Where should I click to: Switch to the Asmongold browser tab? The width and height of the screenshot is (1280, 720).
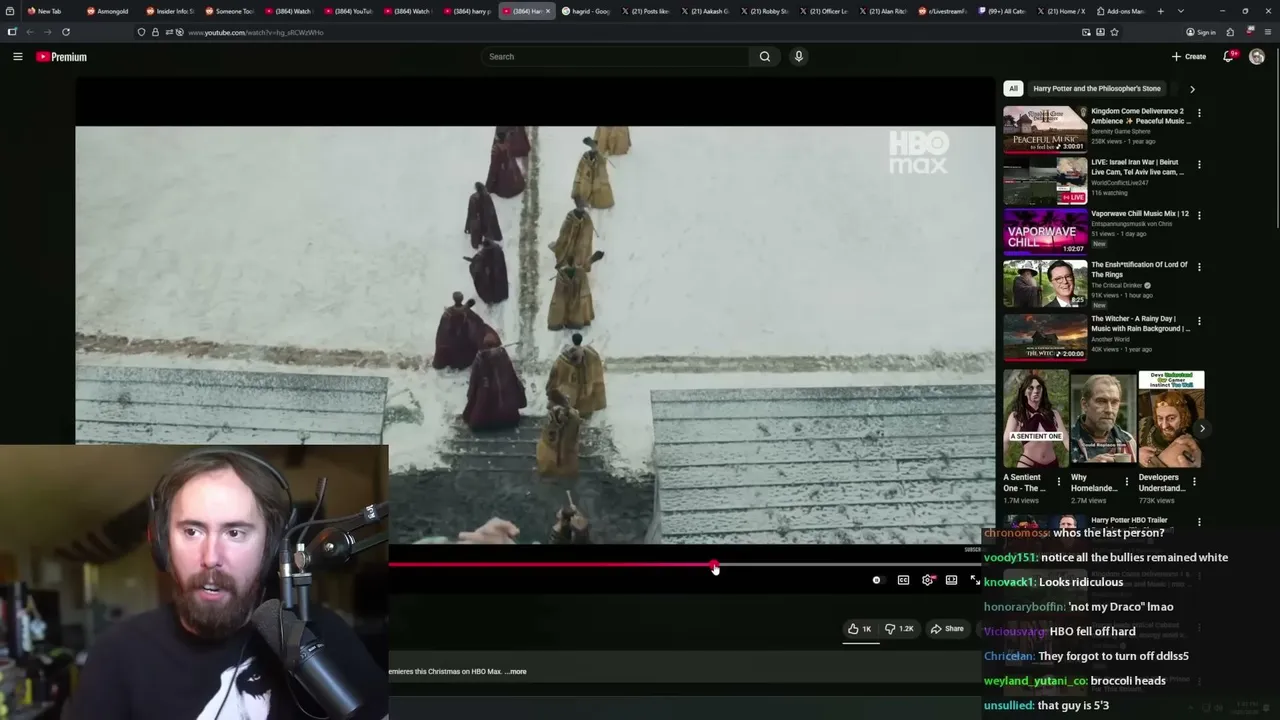tap(108, 11)
